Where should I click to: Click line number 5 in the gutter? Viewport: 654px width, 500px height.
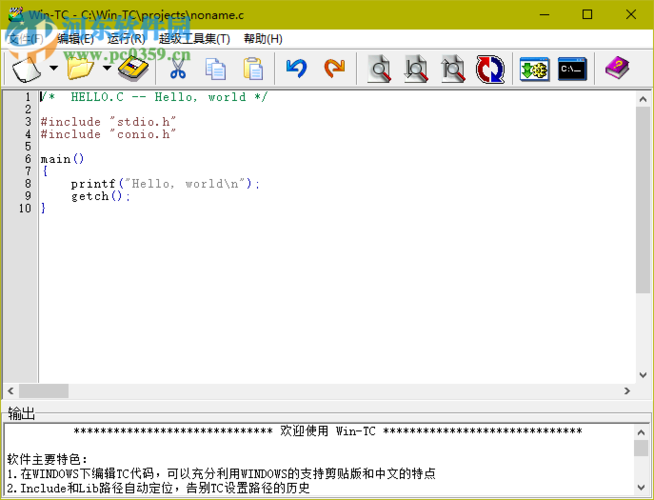(x=28, y=146)
